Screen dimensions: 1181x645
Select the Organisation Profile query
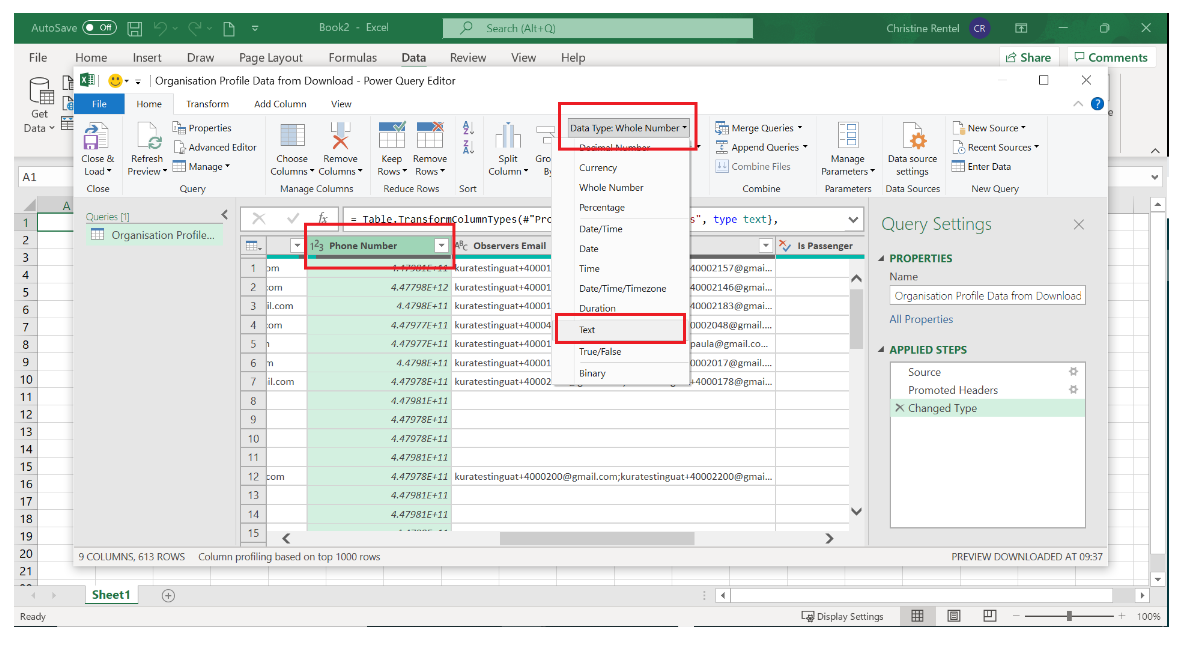pos(154,235)
